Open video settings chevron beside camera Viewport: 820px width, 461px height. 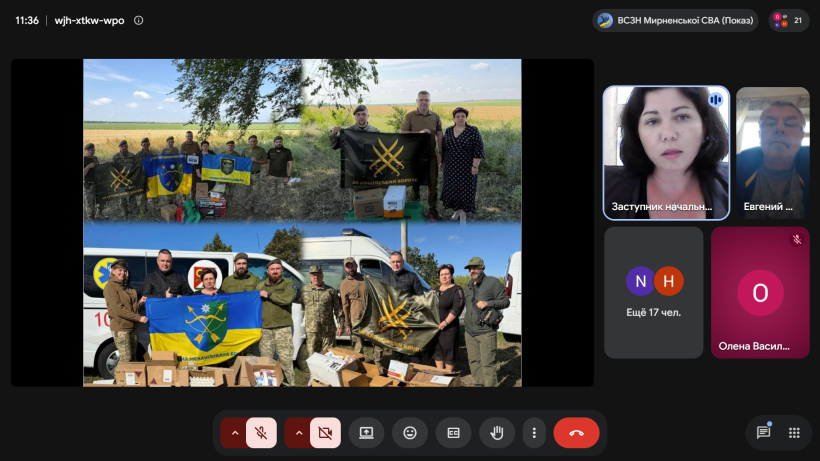coord(299,433)
